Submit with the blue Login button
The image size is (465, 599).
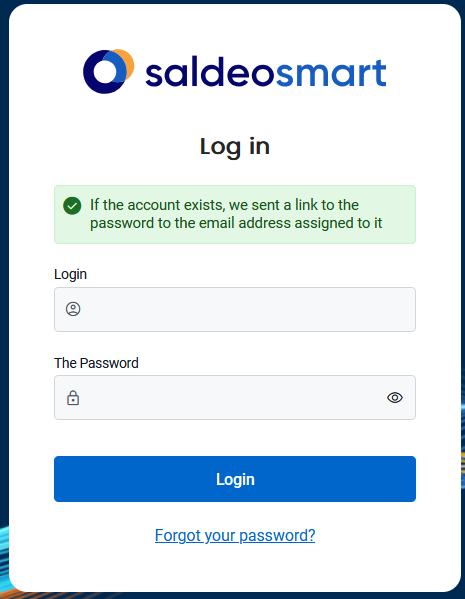point(235,479)
